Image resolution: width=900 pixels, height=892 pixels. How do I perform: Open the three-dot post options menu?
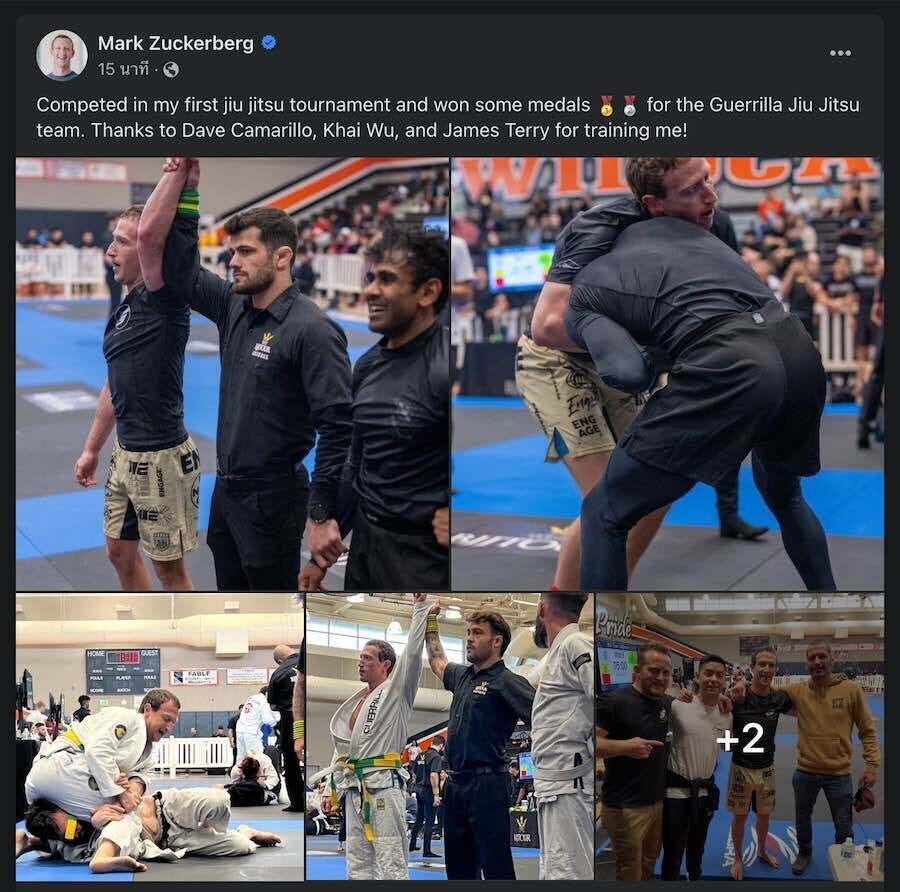840,53
